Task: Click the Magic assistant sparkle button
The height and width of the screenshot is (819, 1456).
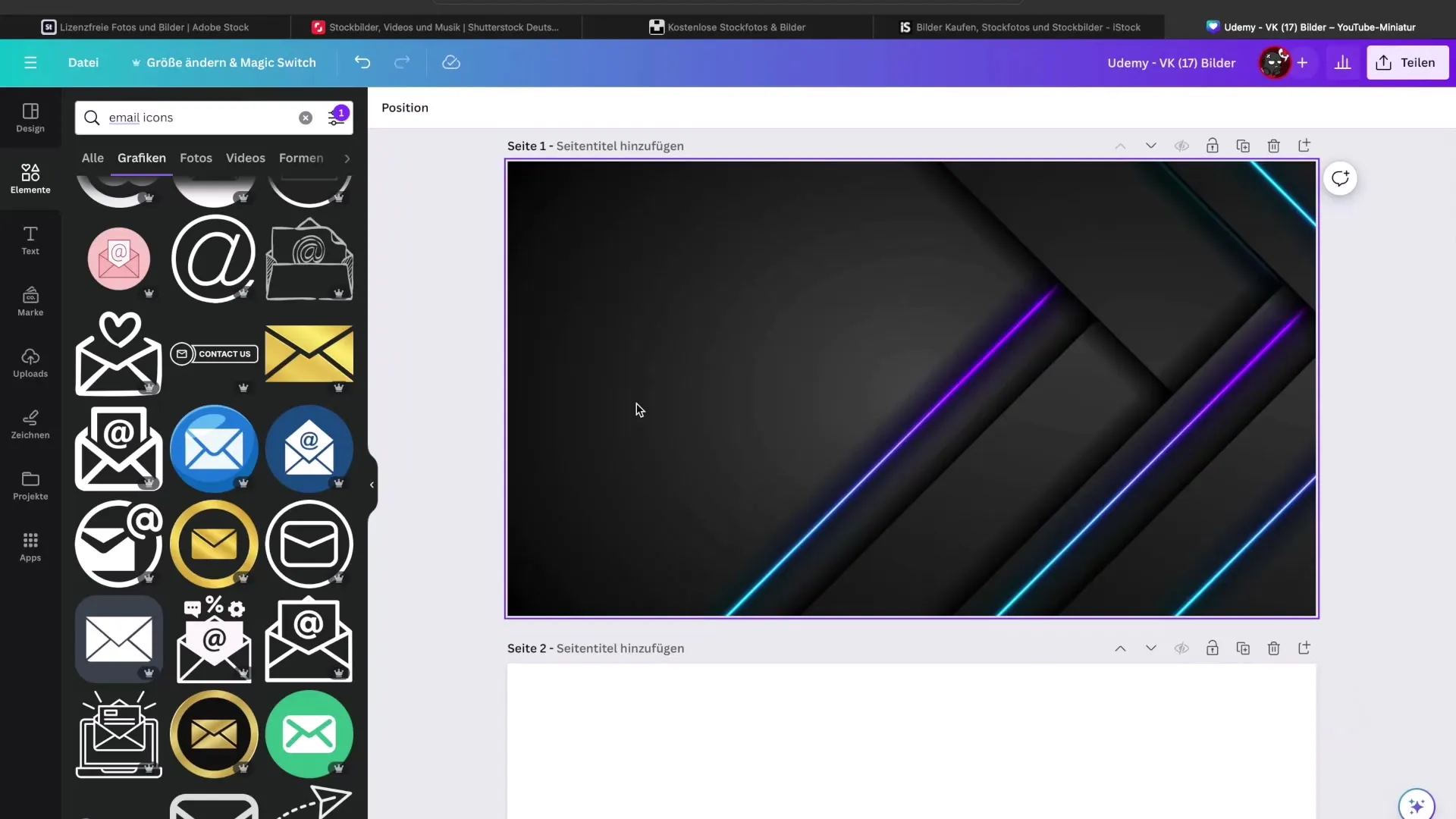Action: (x=1416, y=805)
